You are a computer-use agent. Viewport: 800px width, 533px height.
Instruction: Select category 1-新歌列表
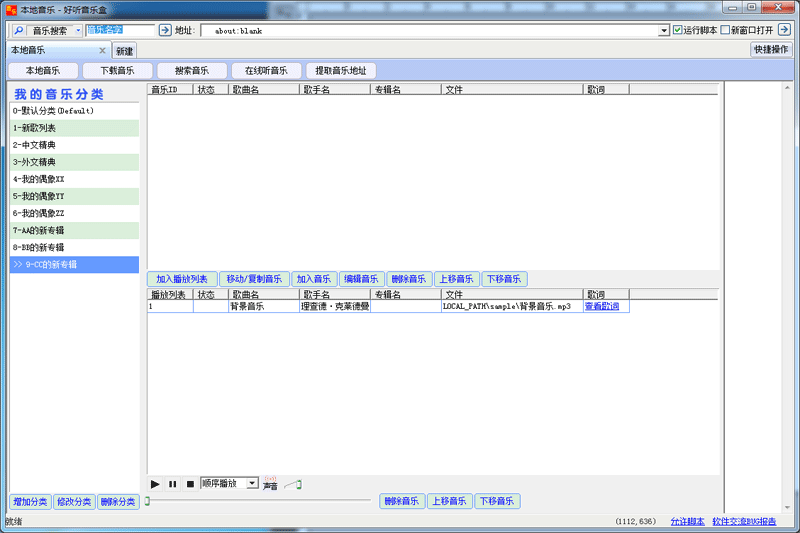[x=74, y=128]
